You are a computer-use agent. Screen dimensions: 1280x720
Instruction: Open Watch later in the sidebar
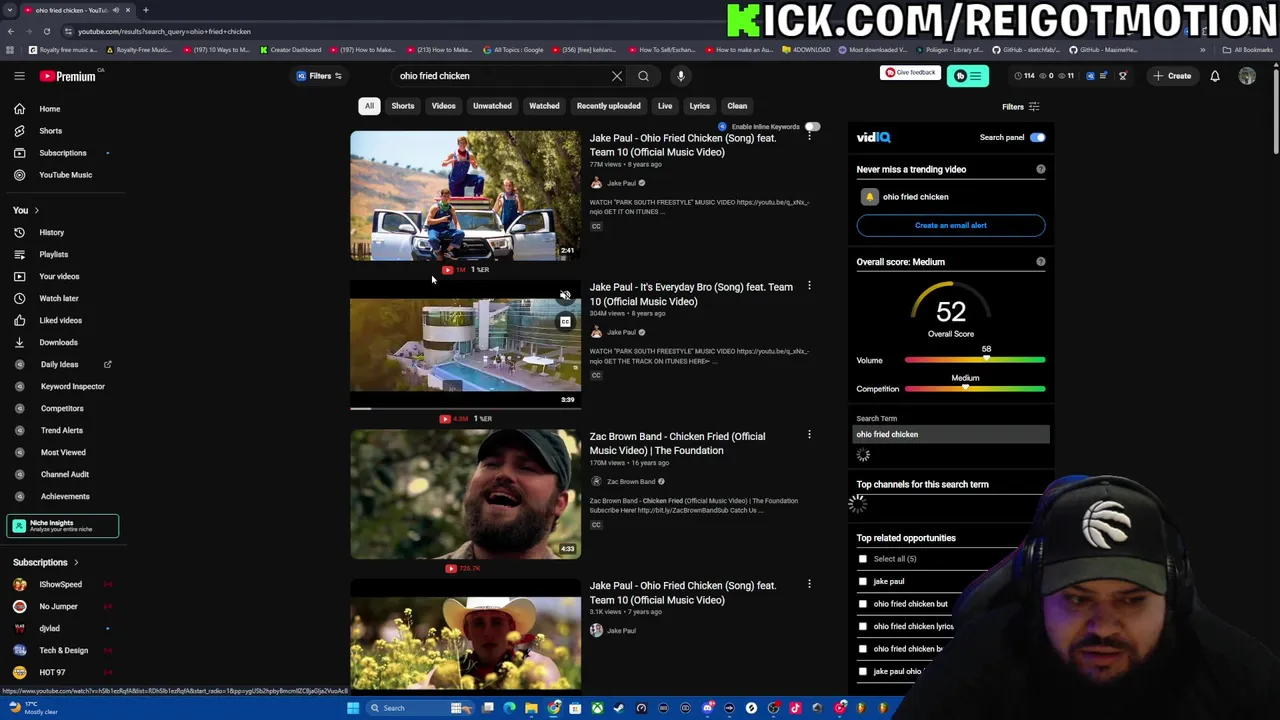60,298
